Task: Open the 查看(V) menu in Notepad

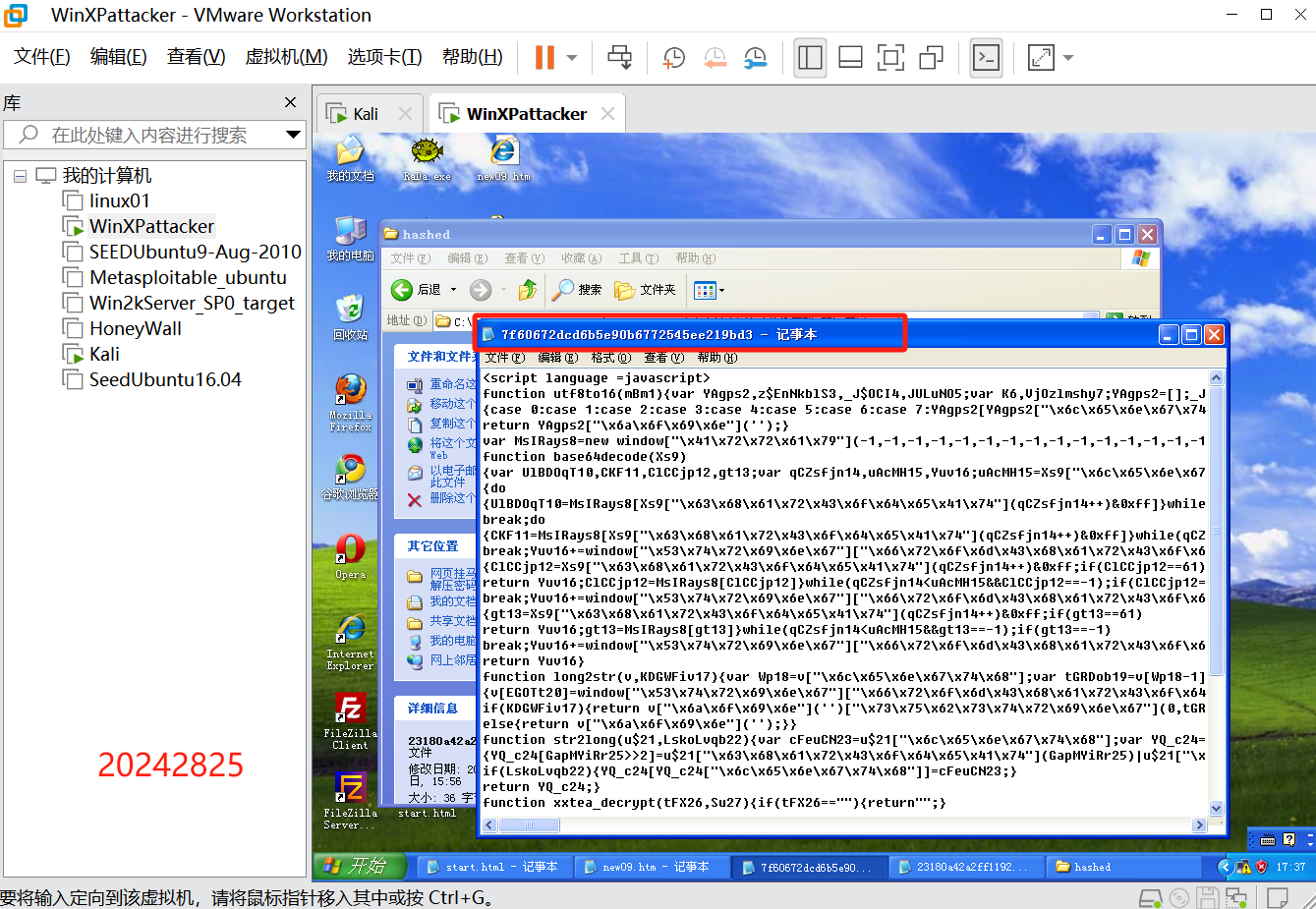Action: pyautogui.click(x=663, y=358)
